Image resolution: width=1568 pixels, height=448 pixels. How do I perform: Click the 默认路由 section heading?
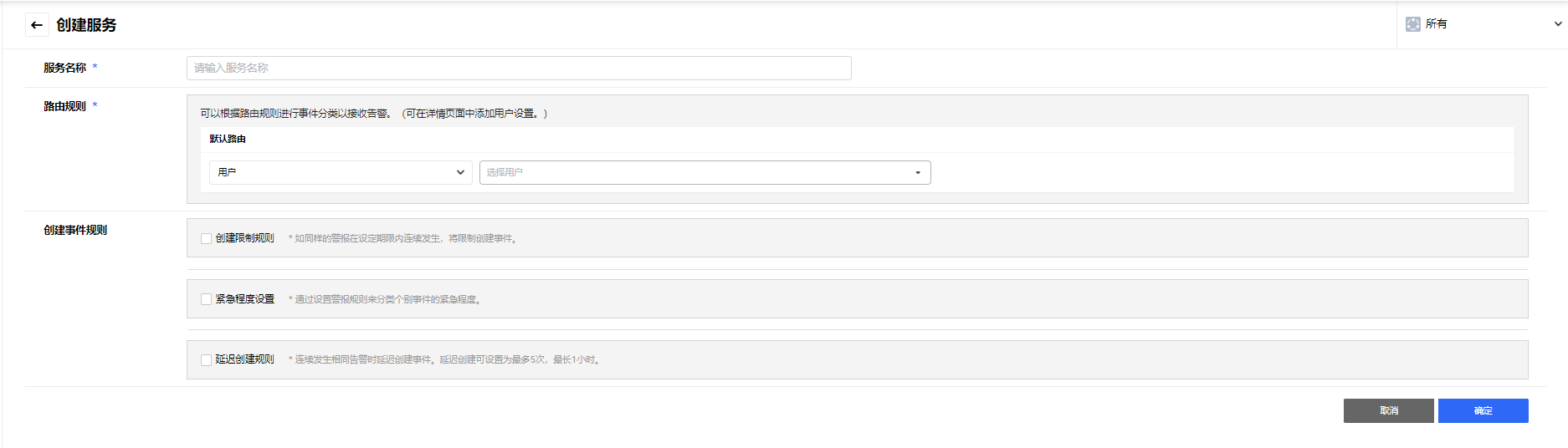click(228, 140)
